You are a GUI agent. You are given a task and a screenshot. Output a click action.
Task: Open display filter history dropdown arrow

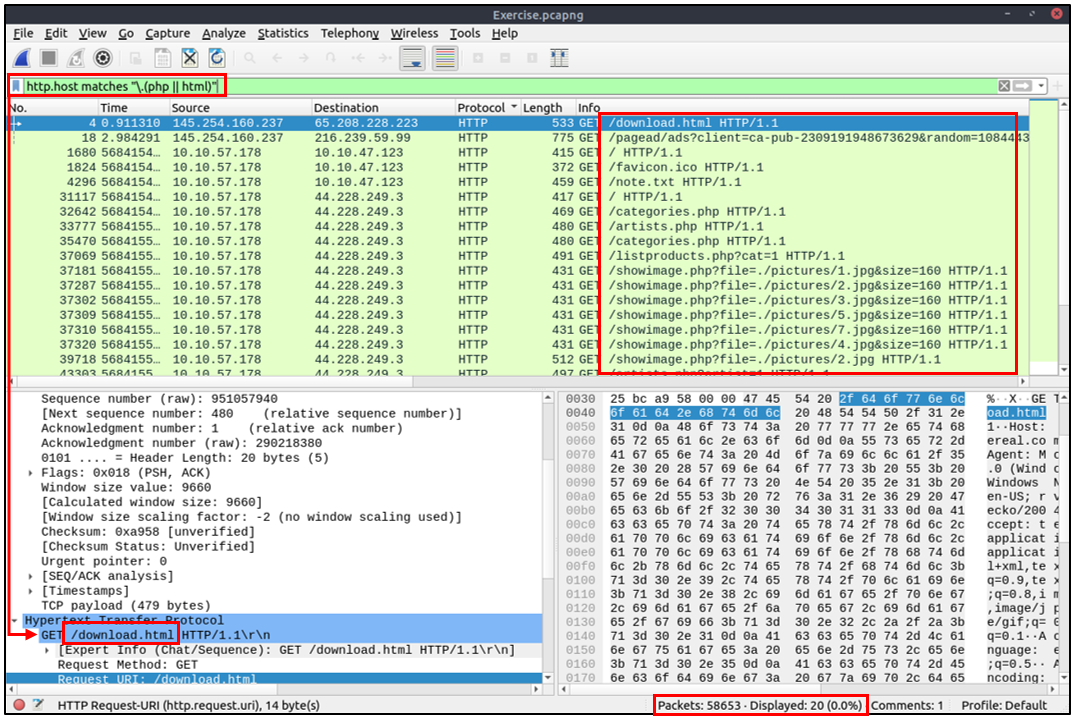[x=1041, y=86]
